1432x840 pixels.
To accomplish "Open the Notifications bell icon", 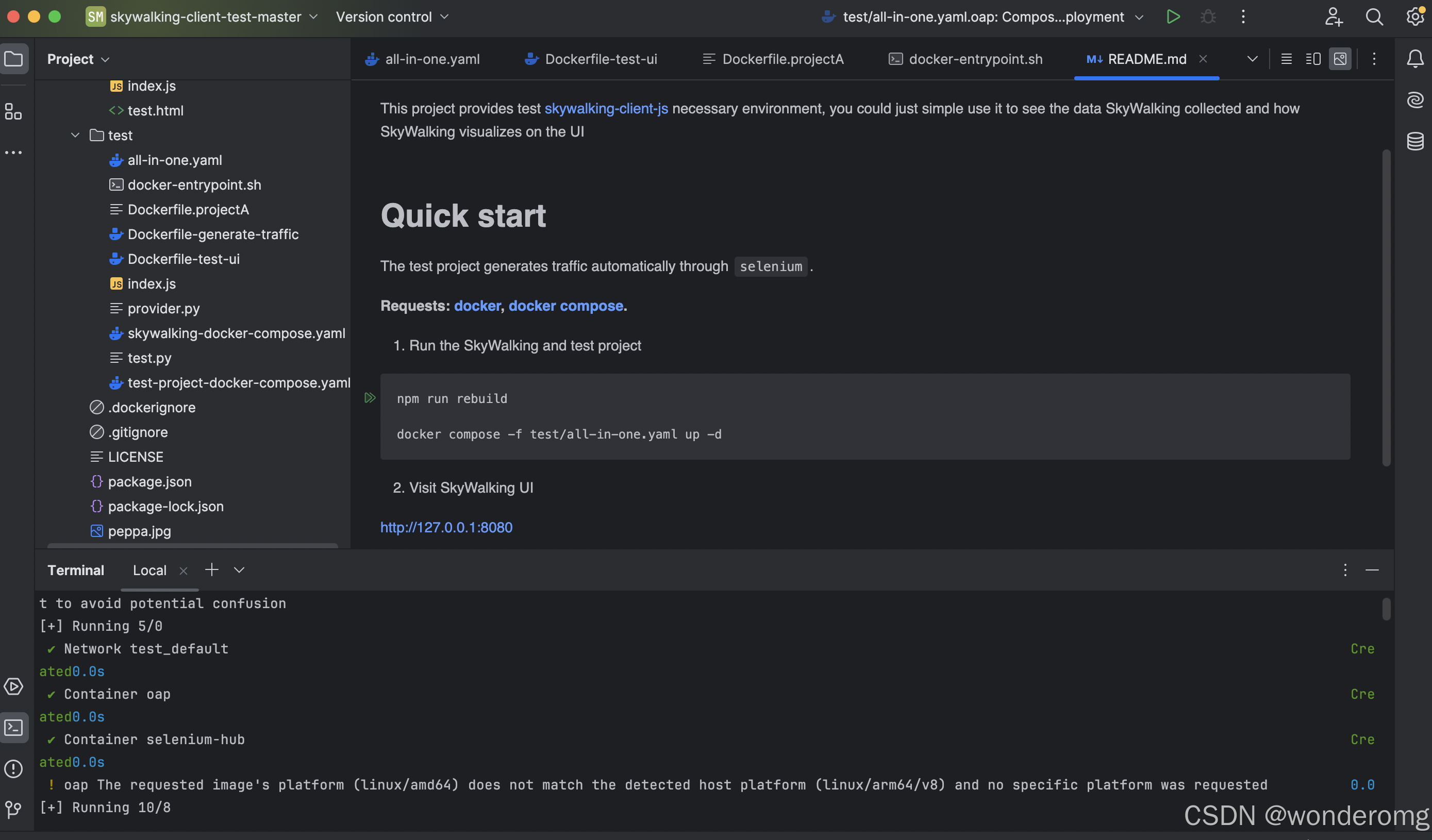I will 1415,59.
